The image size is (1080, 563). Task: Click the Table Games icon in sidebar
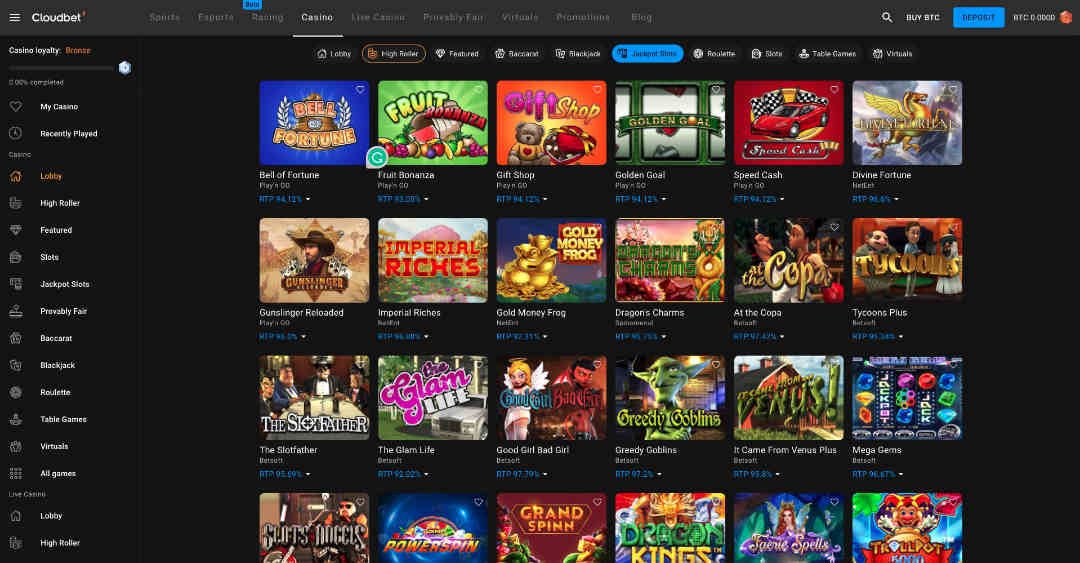click(x=16, y=419)
